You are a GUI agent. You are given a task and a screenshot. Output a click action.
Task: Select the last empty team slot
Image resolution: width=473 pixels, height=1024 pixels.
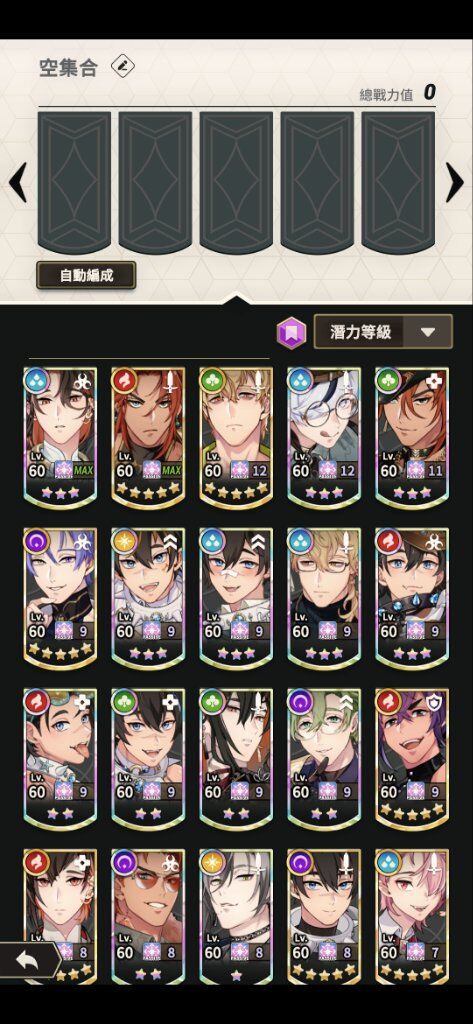[x=398, y=182]
